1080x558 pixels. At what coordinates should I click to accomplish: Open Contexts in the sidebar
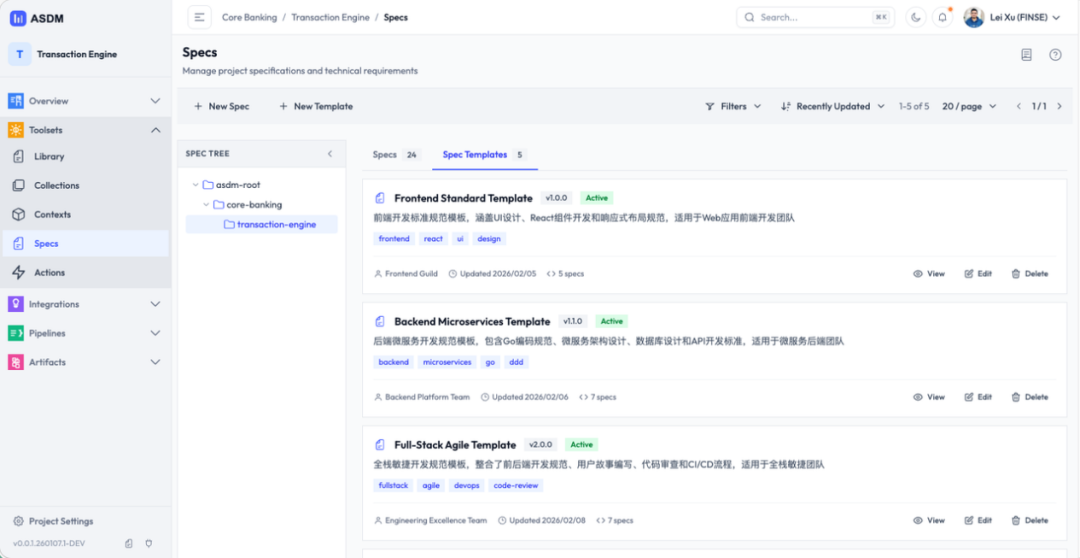tap(85, 214)
